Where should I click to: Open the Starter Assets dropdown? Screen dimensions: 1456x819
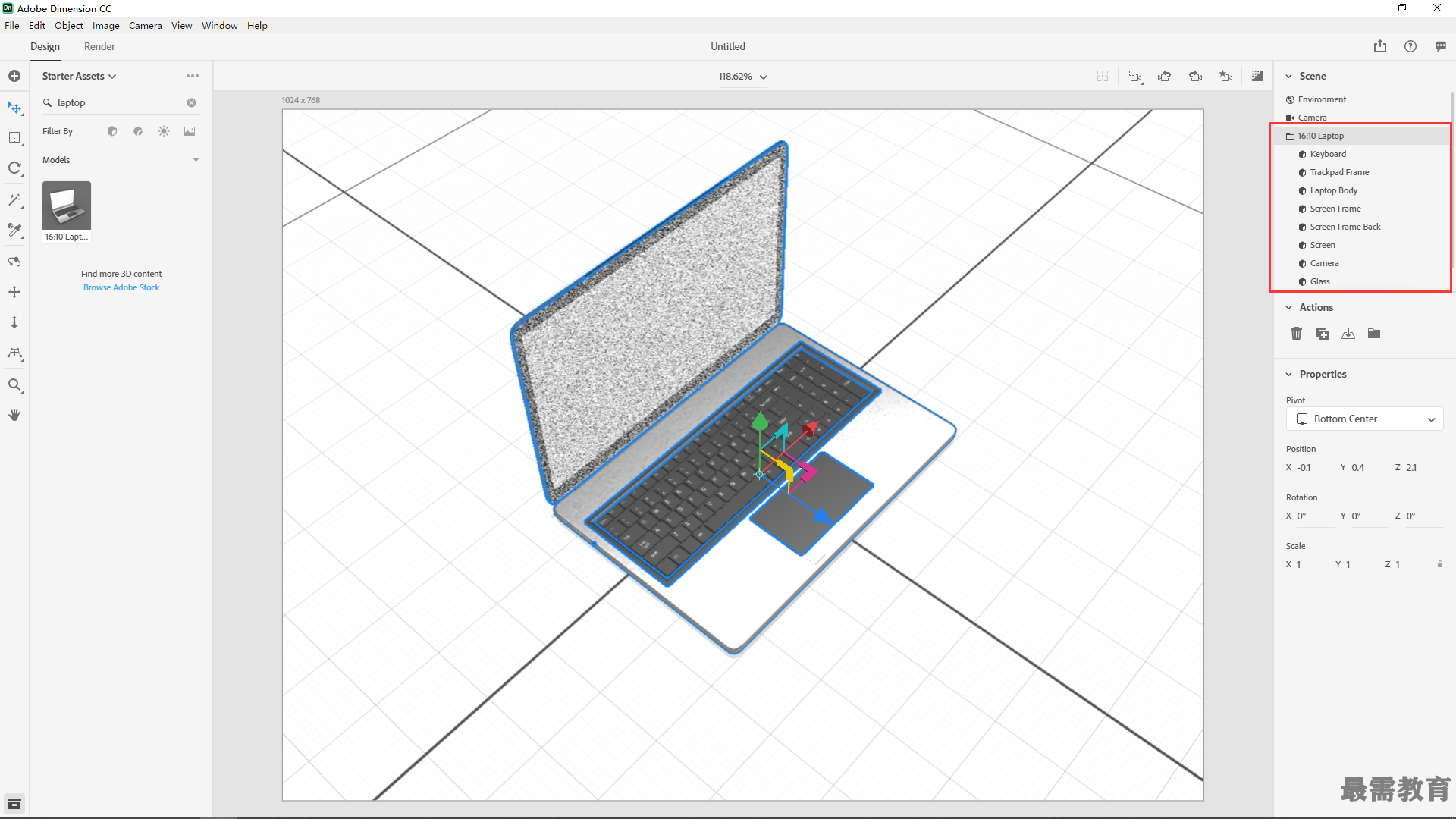pos(79,76)
